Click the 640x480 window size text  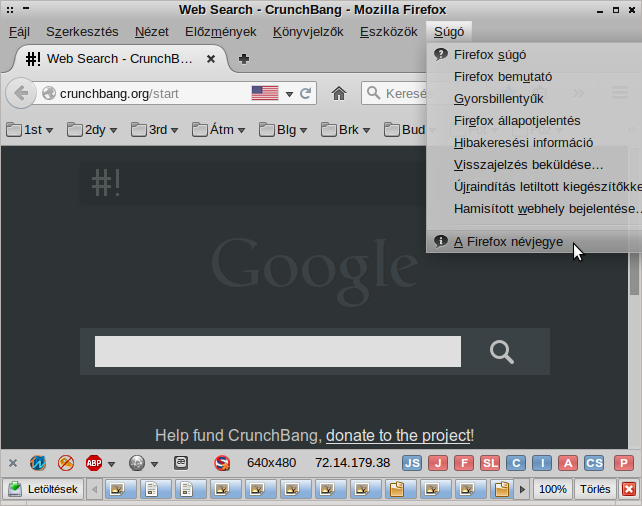click(271, 463)
